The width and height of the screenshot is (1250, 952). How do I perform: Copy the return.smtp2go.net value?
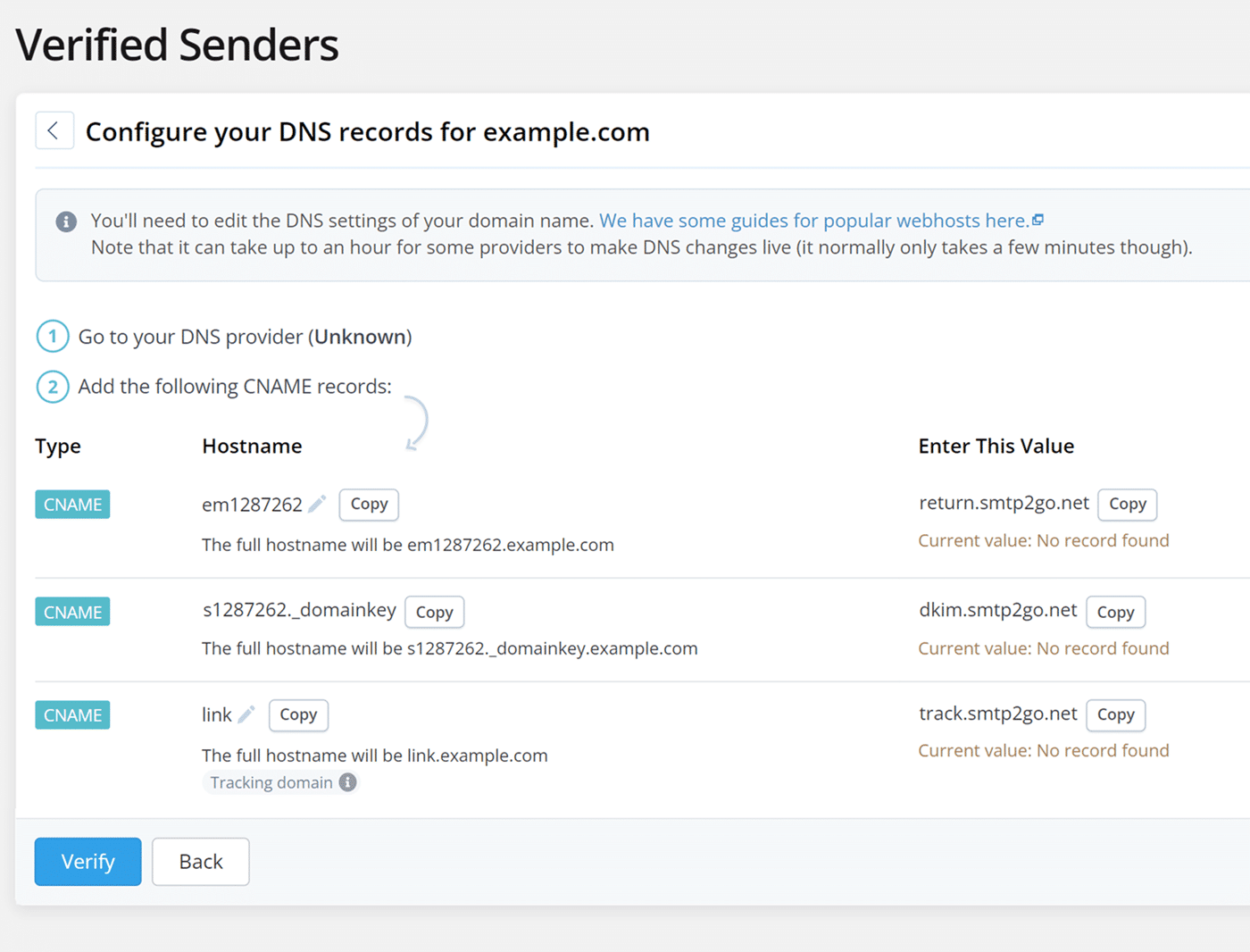1127,505
